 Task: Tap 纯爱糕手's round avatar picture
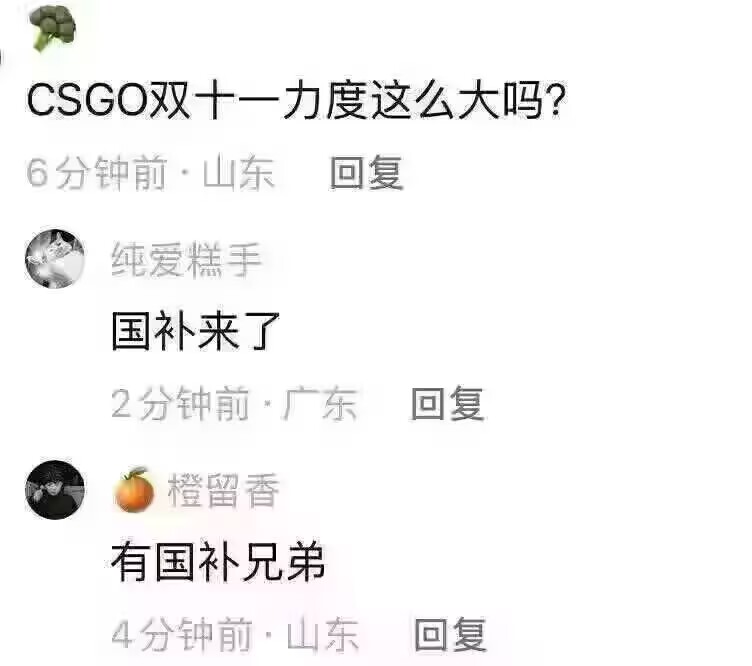(x=55, y=259)
